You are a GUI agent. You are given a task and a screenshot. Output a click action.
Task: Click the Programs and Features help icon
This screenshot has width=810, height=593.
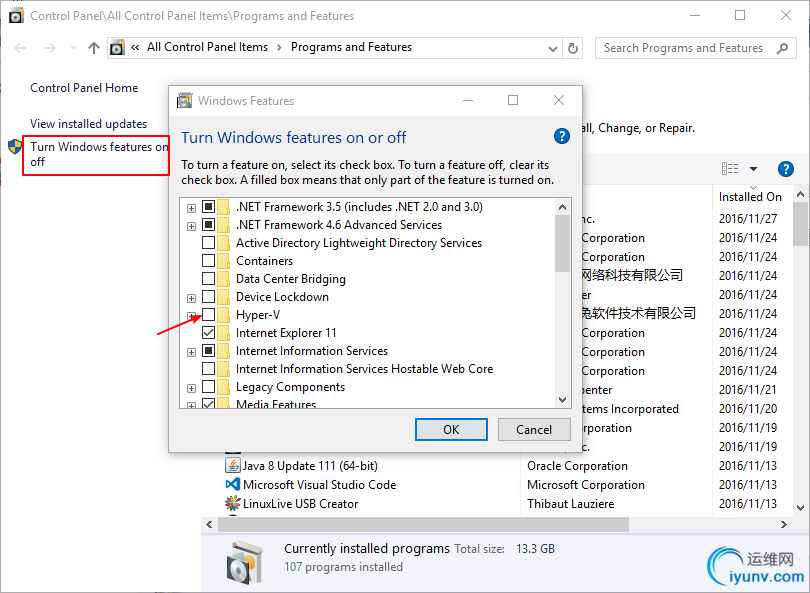(785, 169)
